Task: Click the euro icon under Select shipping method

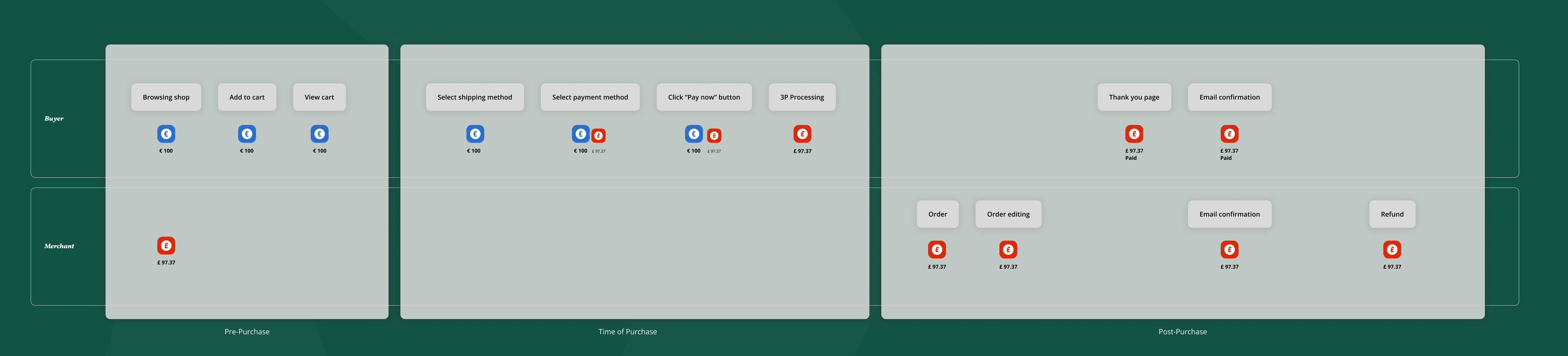Action: [x=475, y=134]
